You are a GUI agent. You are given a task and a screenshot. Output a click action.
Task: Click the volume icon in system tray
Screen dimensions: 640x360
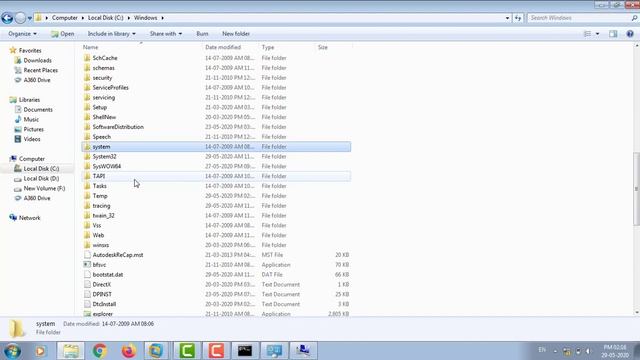coord(588,351)
